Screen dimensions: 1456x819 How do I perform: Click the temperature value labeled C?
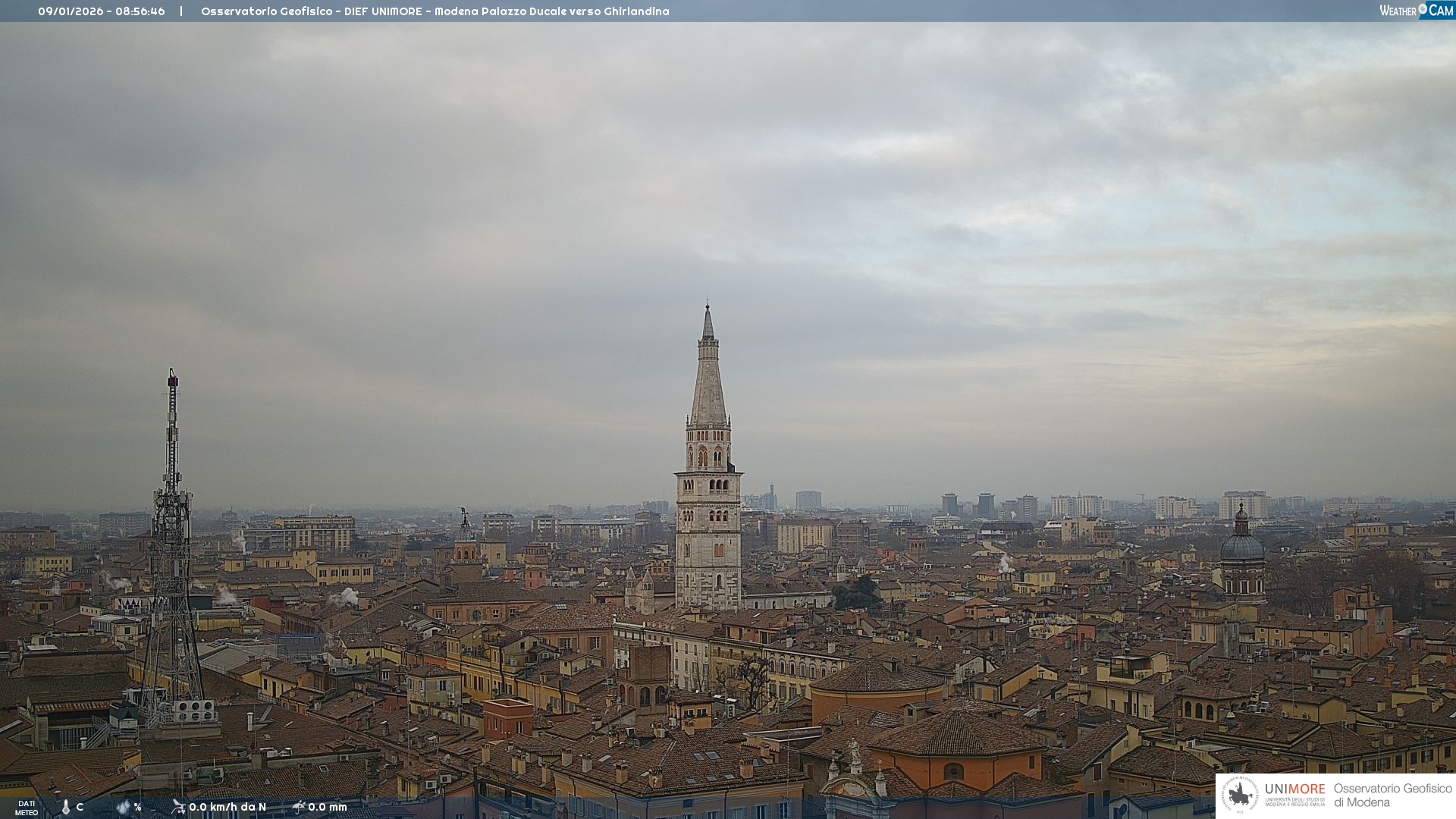click(x=80, y=807)
